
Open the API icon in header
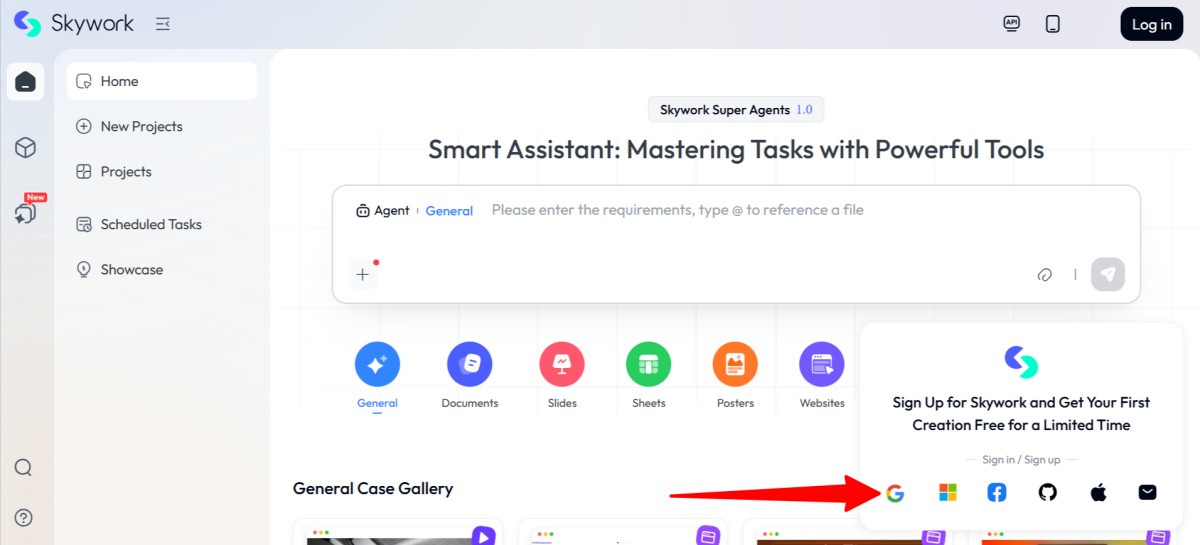pyautogui.click(x=1011, y=24)
